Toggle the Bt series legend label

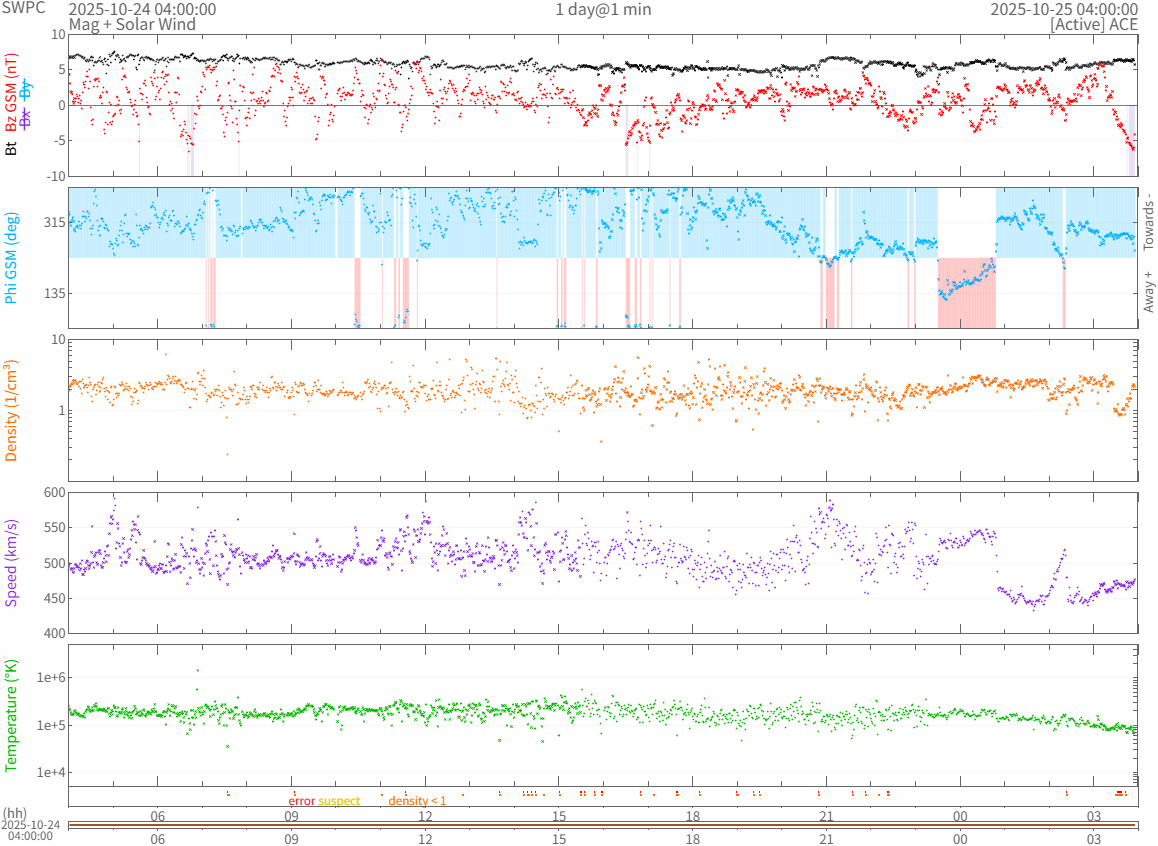coord(11,148)
